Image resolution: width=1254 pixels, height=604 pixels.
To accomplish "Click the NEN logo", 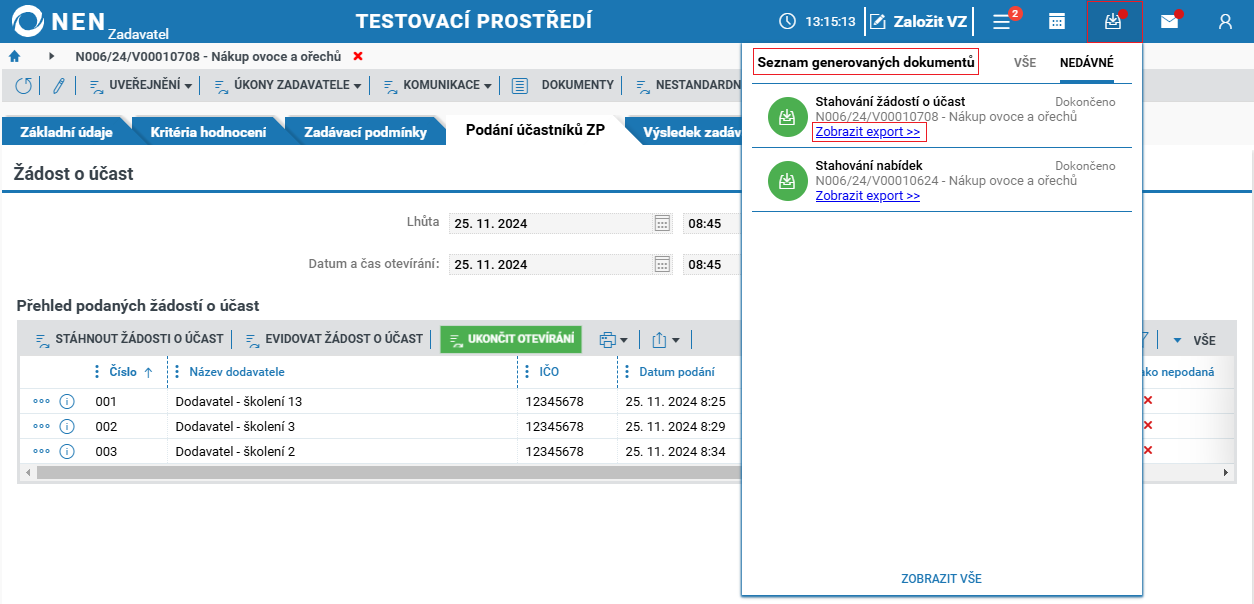I will click(88, 21).
